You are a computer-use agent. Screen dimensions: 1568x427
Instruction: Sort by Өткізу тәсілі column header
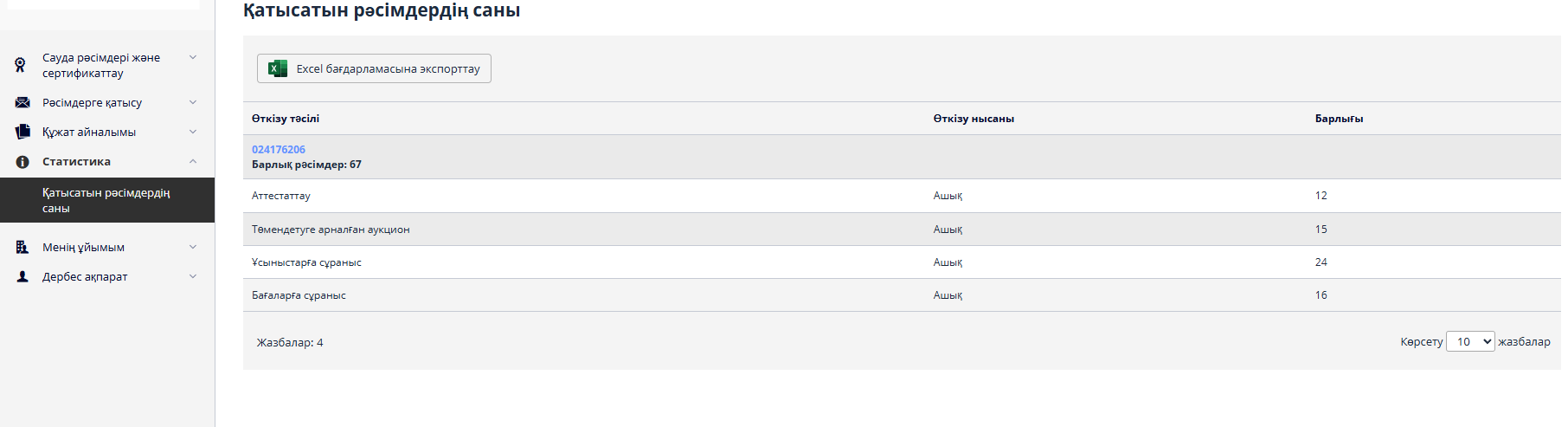pyautogui.click(x=286, y=119)
